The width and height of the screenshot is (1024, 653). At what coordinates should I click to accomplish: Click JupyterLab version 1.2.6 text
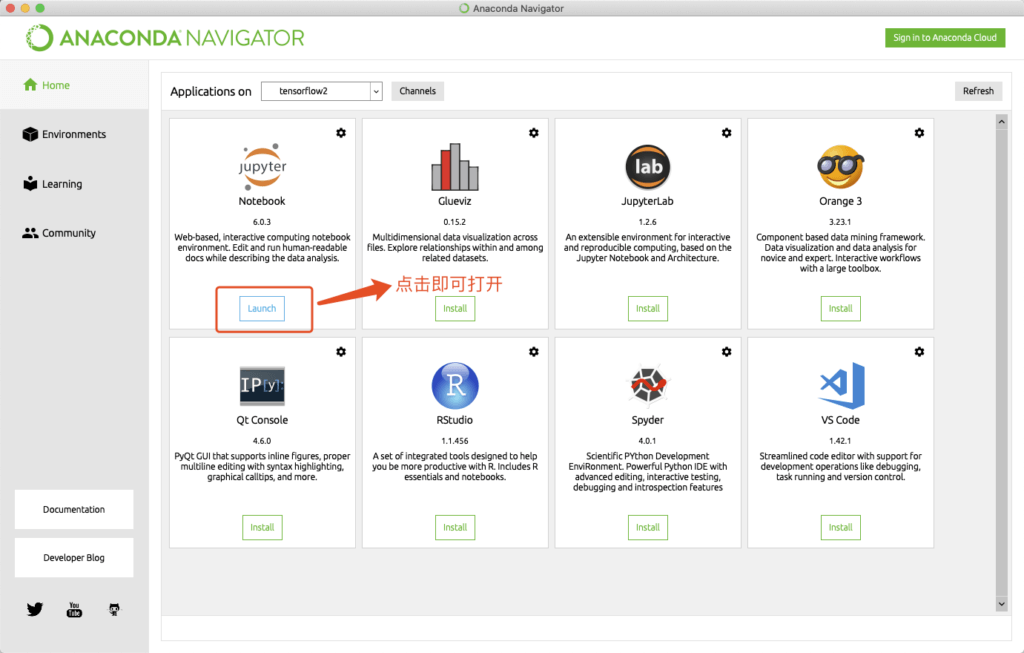(x=647, y=222)
